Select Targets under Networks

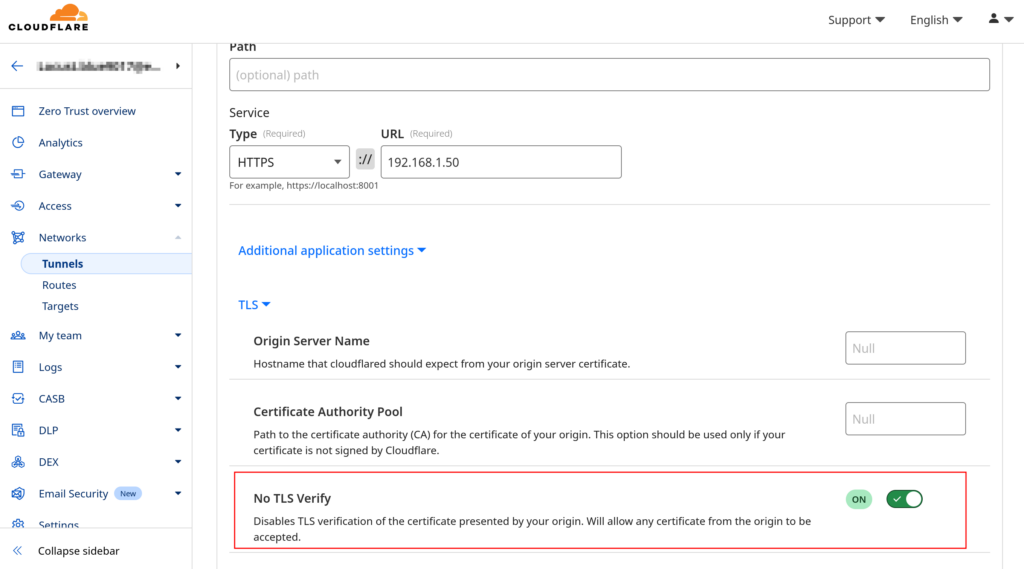[60, 306]
